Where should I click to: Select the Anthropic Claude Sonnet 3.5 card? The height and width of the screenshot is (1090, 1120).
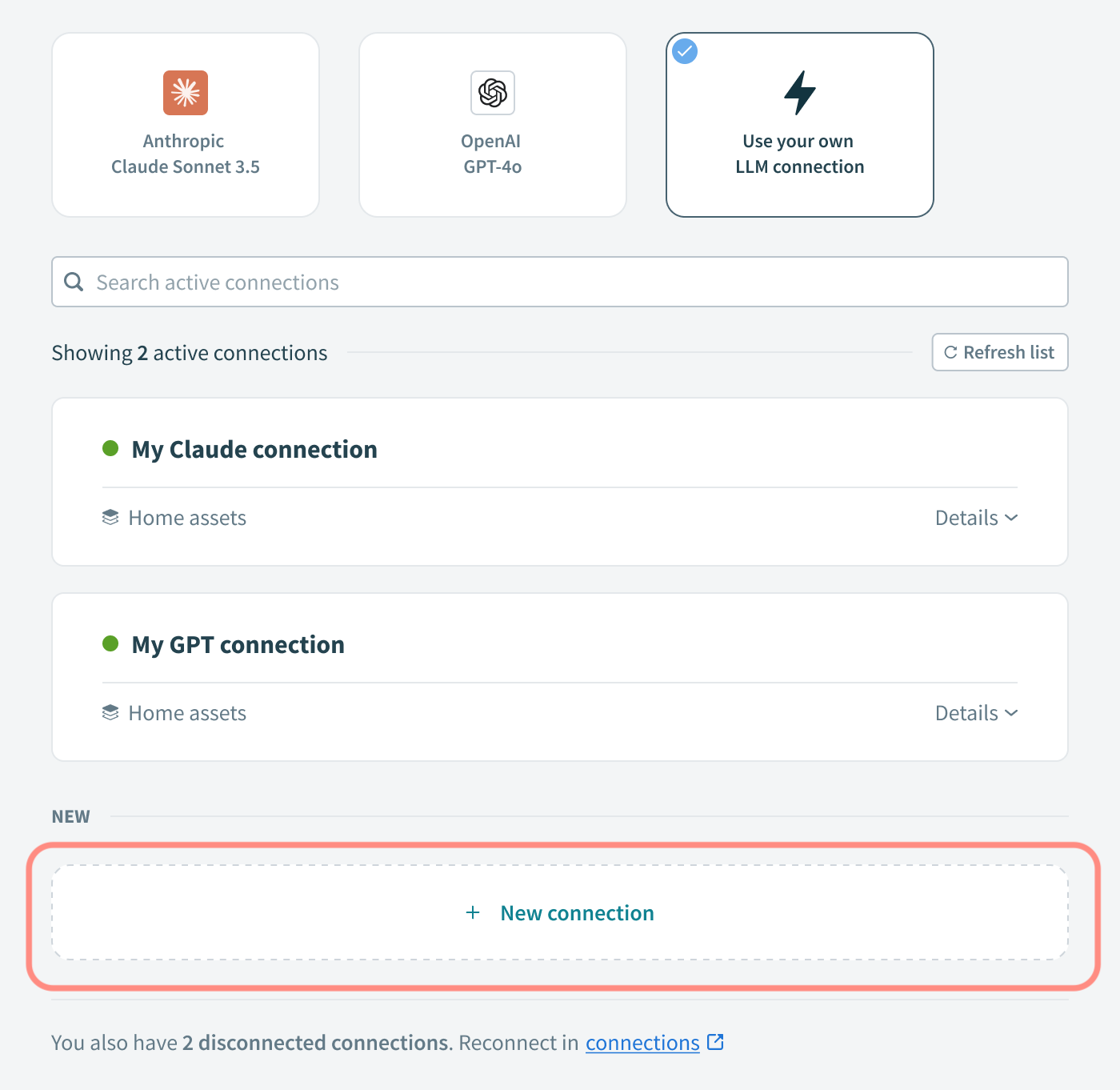[x=185, y=124]
